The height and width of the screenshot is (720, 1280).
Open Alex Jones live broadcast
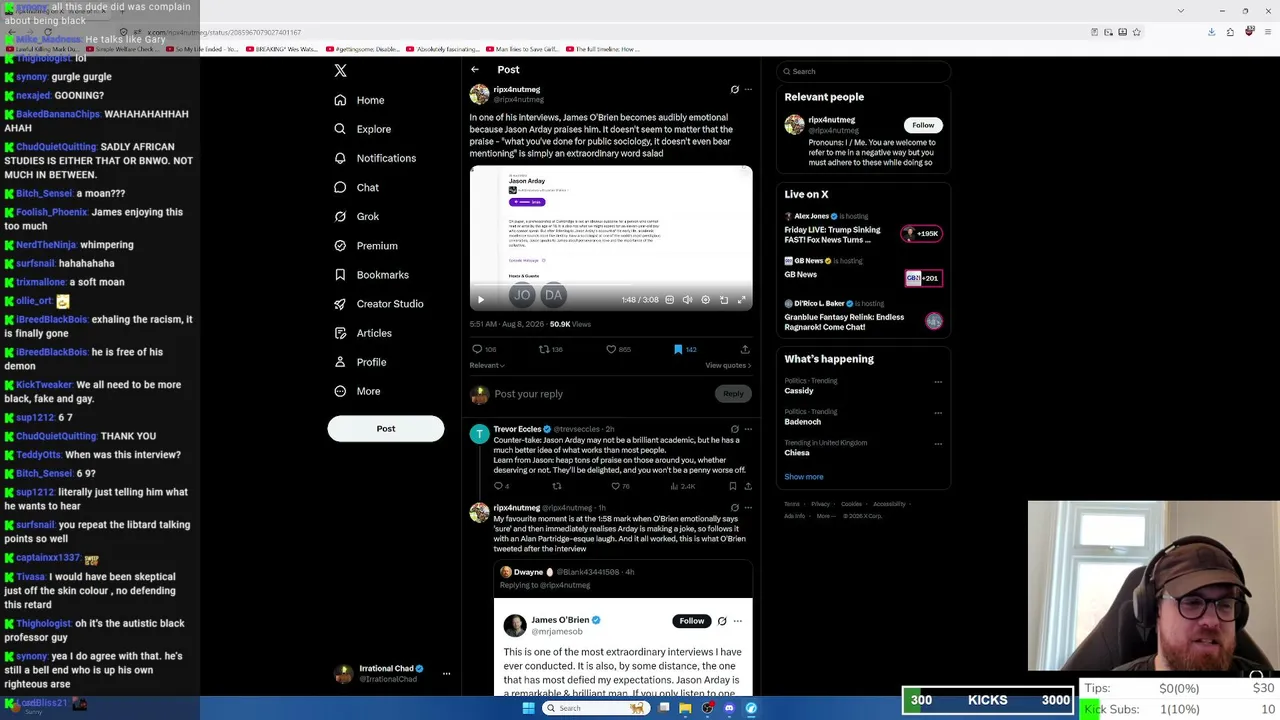pyautogui.click(x=863, y=229)
